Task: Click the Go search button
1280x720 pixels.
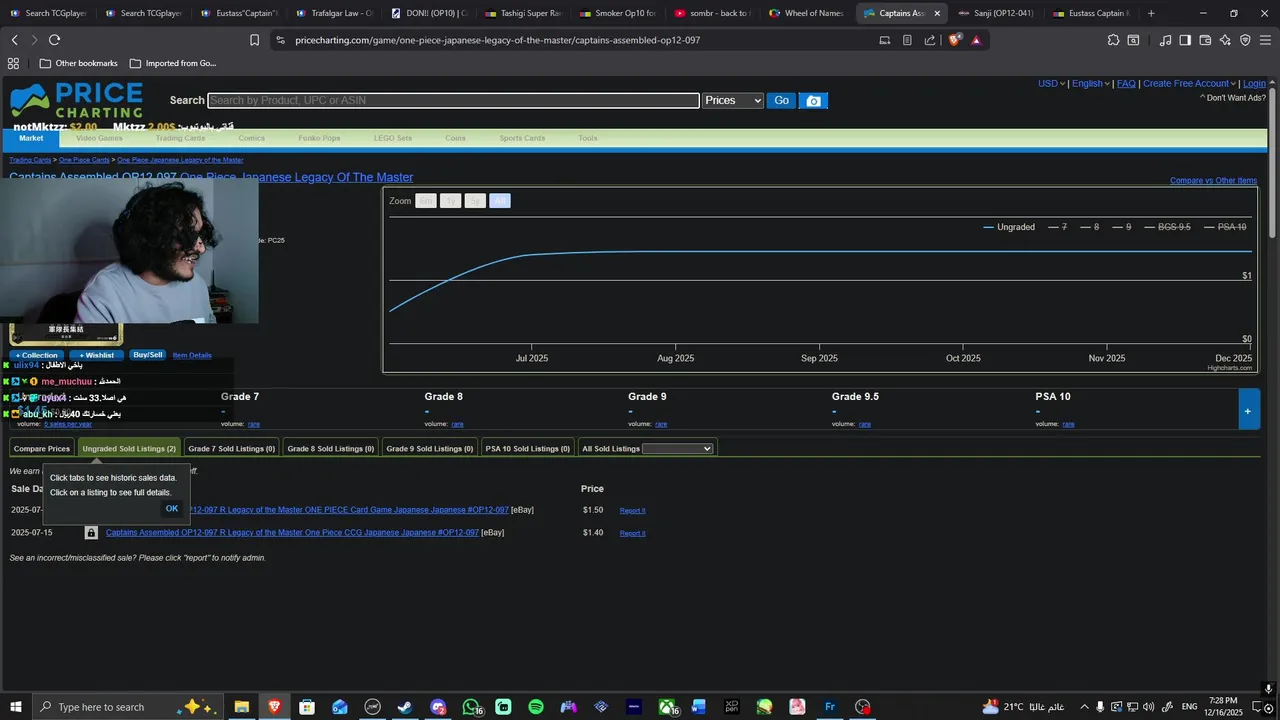Action: 781,101
